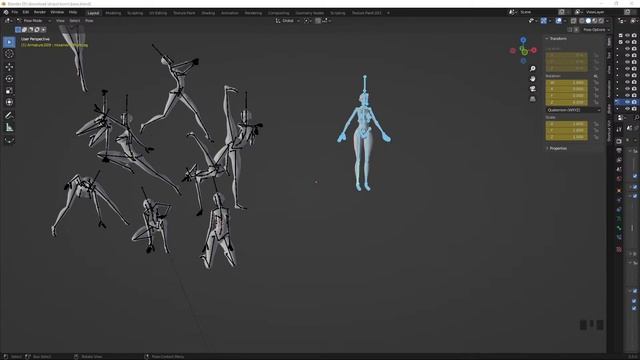This screenshot has width=640, height=360.
Task: Toggle eye visibility of last outliner row
Action: click(627, 109)
